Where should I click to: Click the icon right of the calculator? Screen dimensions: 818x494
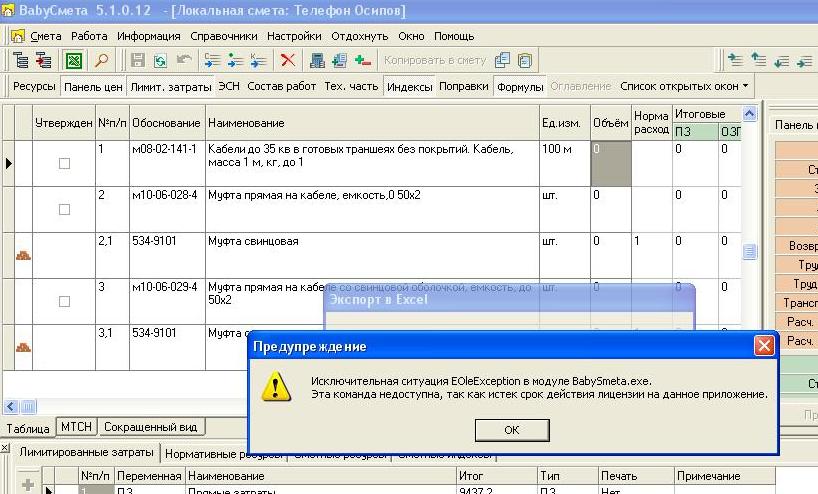(x=340, y=61)
